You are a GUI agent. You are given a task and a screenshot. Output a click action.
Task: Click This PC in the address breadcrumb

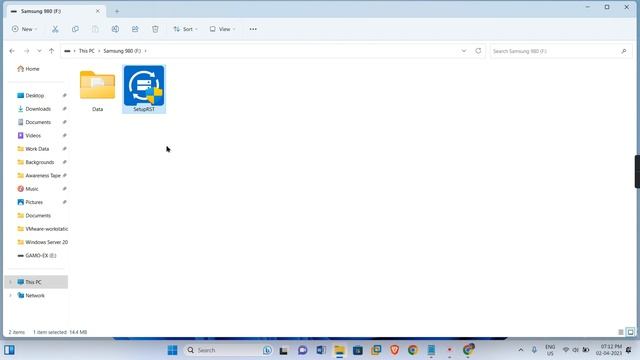pyautogui.click(x=87, y=51)
